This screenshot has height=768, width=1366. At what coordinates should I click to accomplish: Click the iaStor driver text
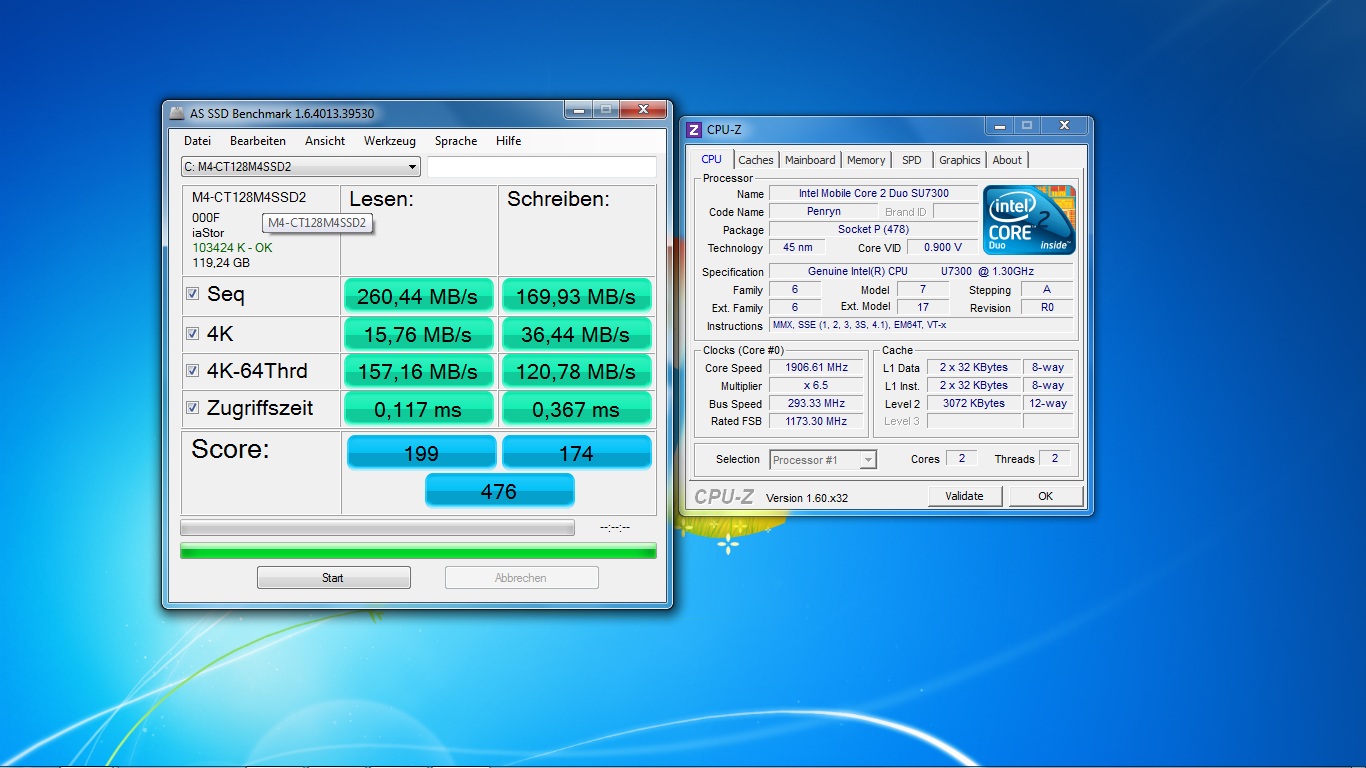(x=208, y=233)
